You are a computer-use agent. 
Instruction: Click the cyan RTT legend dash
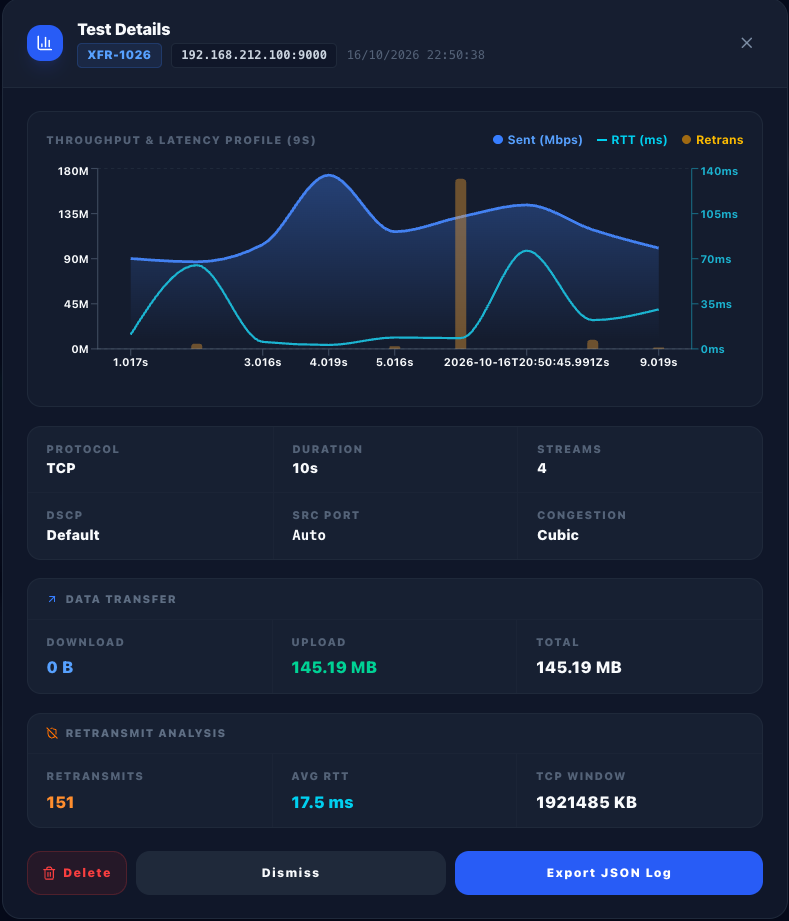point(602,140)
